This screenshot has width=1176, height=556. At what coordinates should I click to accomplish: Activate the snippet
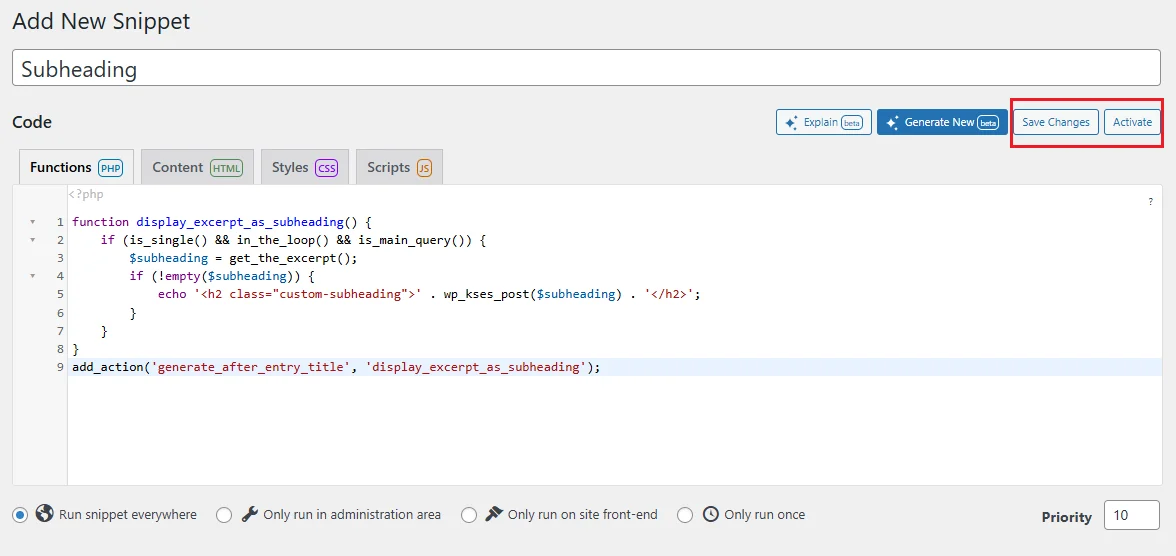[1132, 122]
